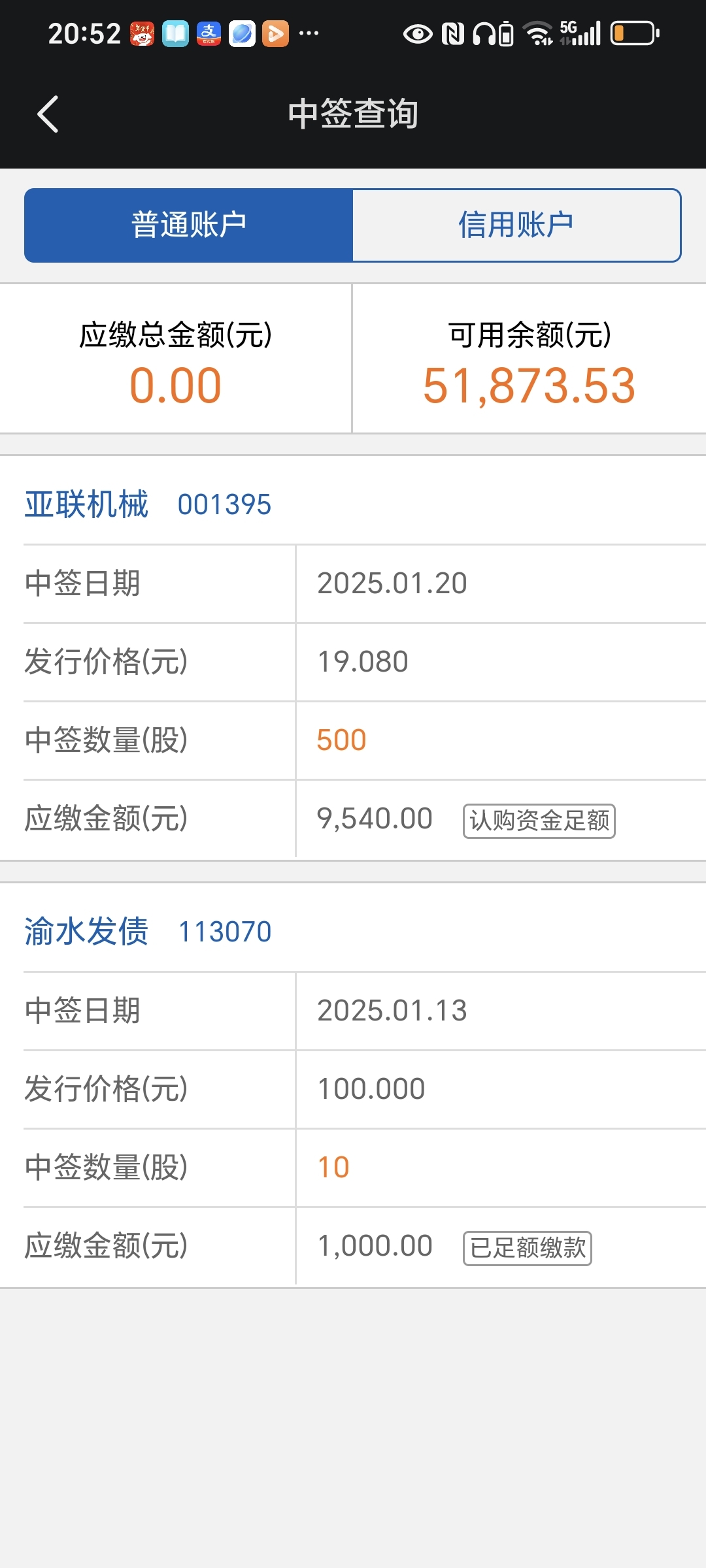Tap the back arrow in header
Image resolution: width=706 pixels, height=1568 pixels.
(x=48, y=114)
